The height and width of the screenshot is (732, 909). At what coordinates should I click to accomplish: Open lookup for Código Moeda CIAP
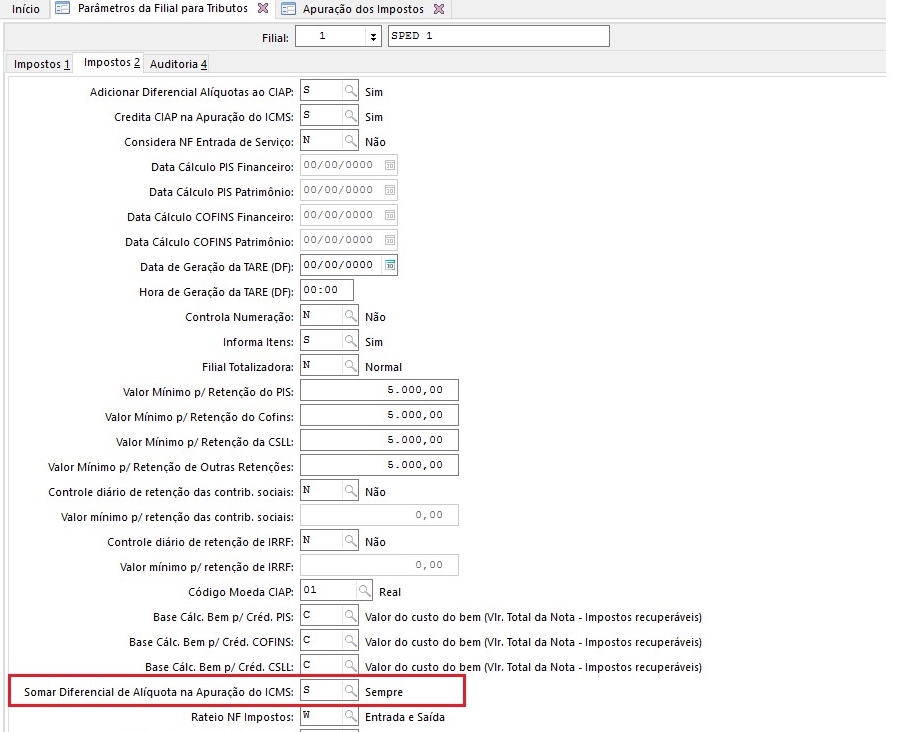coord(364,591)
